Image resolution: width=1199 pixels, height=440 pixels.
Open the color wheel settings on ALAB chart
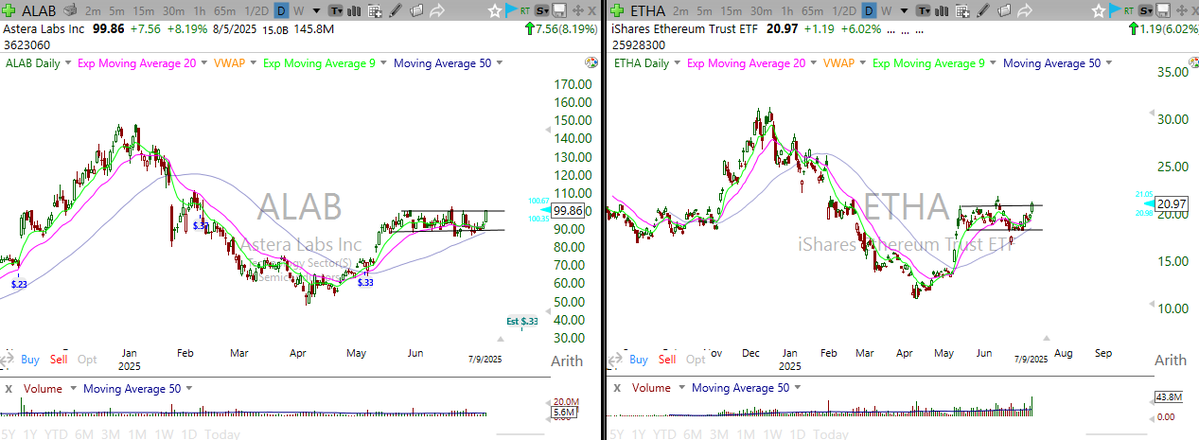pyautogui.click(x=591, y=63)
